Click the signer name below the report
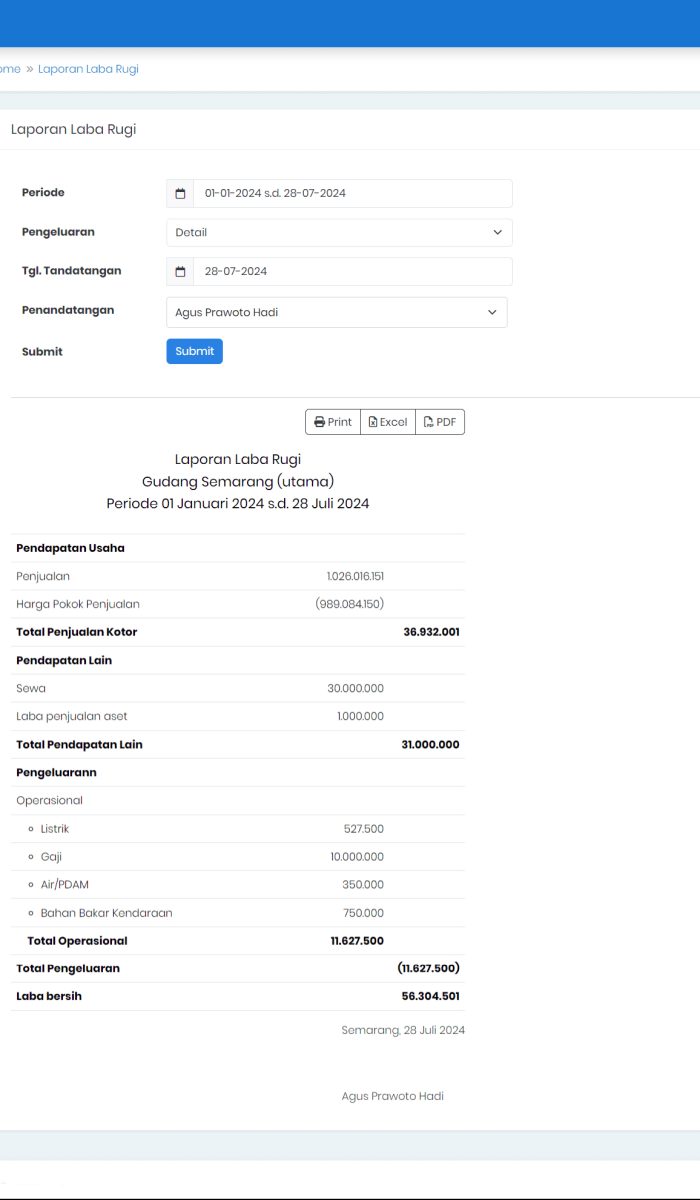This screenshot has width=700, height=1200. pos(392,1096)
